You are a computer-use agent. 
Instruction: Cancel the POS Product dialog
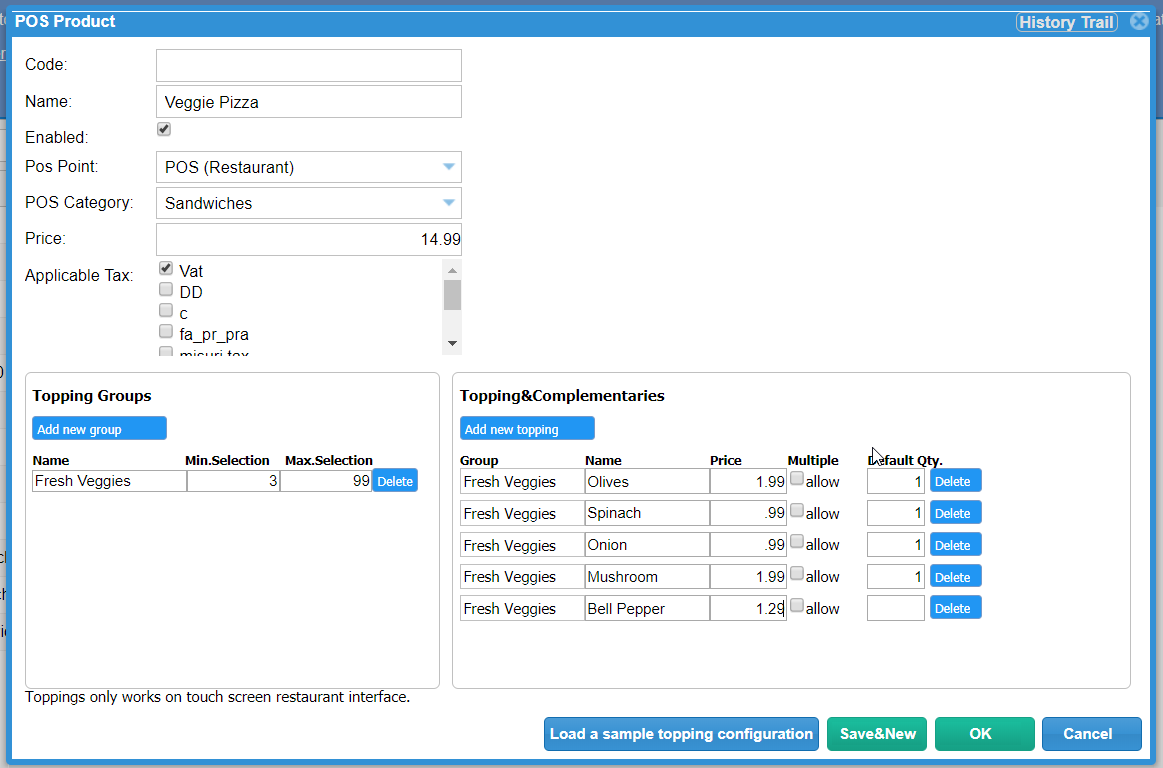(x=1091, y=734)
